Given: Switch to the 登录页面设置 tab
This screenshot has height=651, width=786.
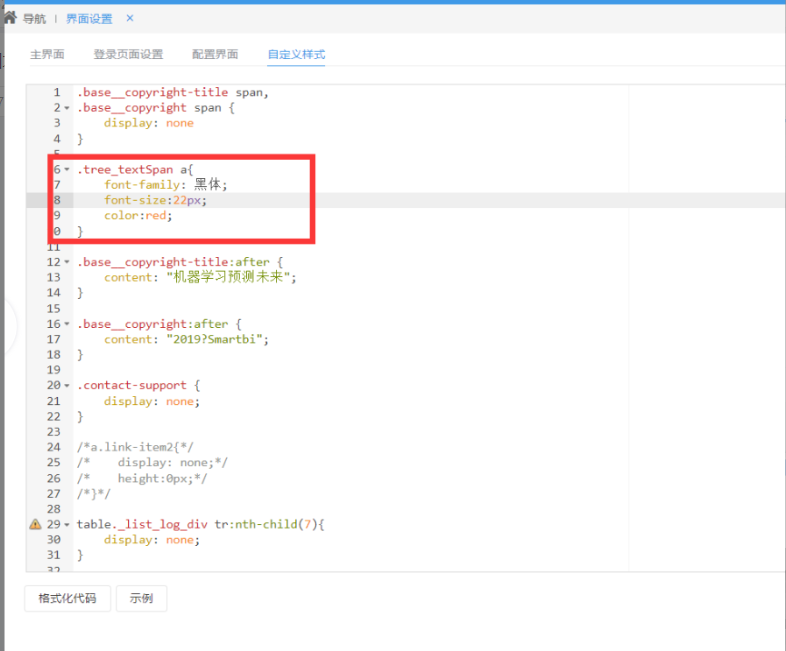Looking at the screenshot, I should (x=128, y=54).
